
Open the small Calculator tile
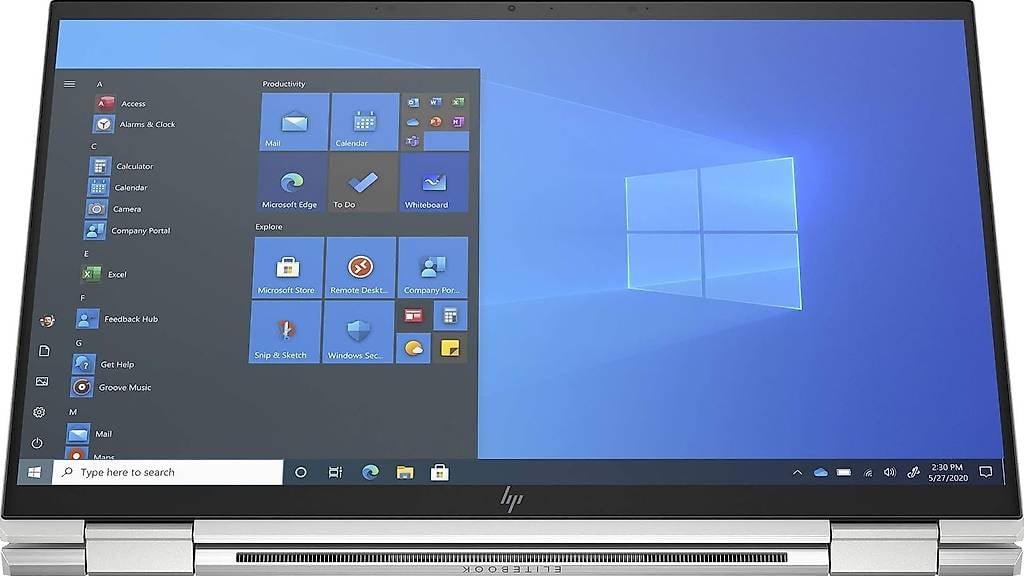(451, 316)
